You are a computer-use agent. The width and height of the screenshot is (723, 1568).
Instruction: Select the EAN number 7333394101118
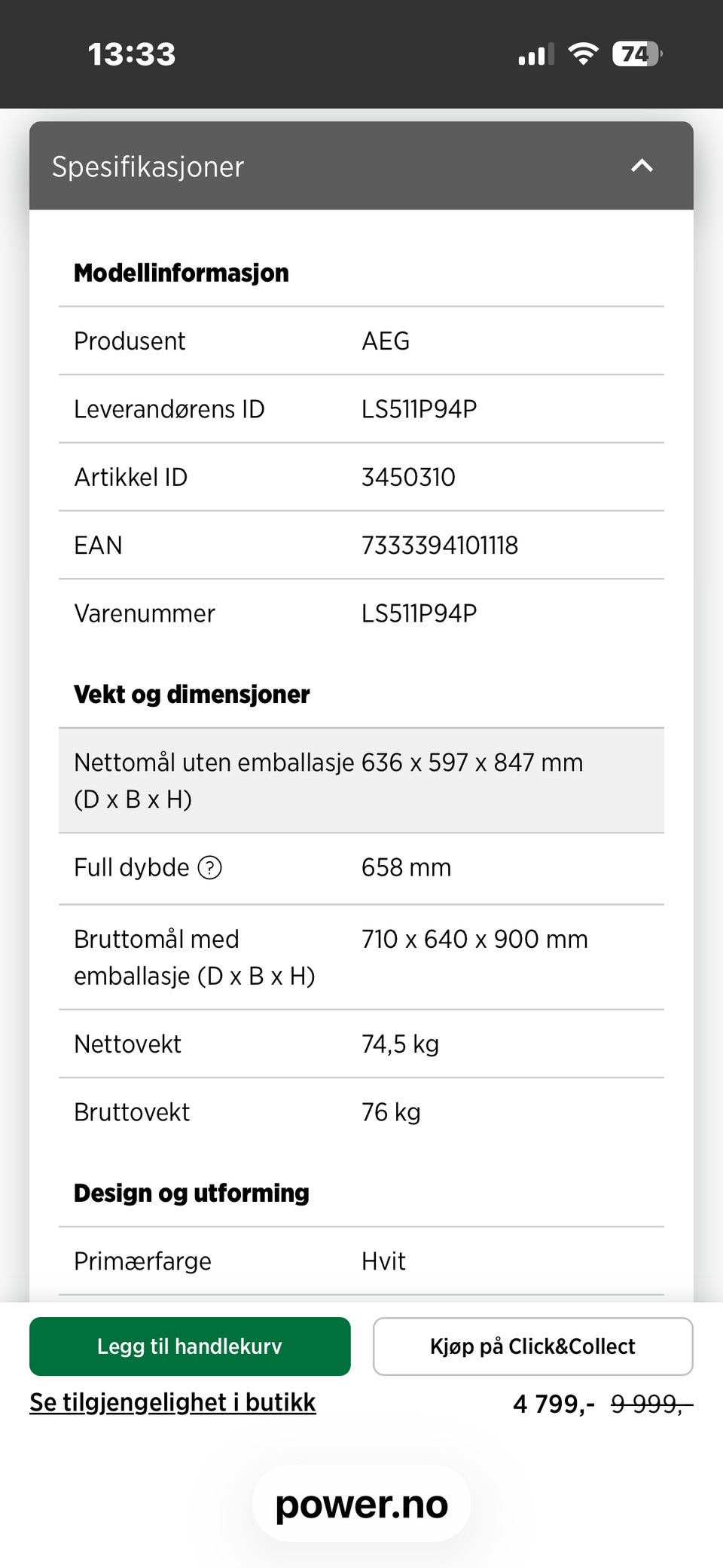[440, 546]
